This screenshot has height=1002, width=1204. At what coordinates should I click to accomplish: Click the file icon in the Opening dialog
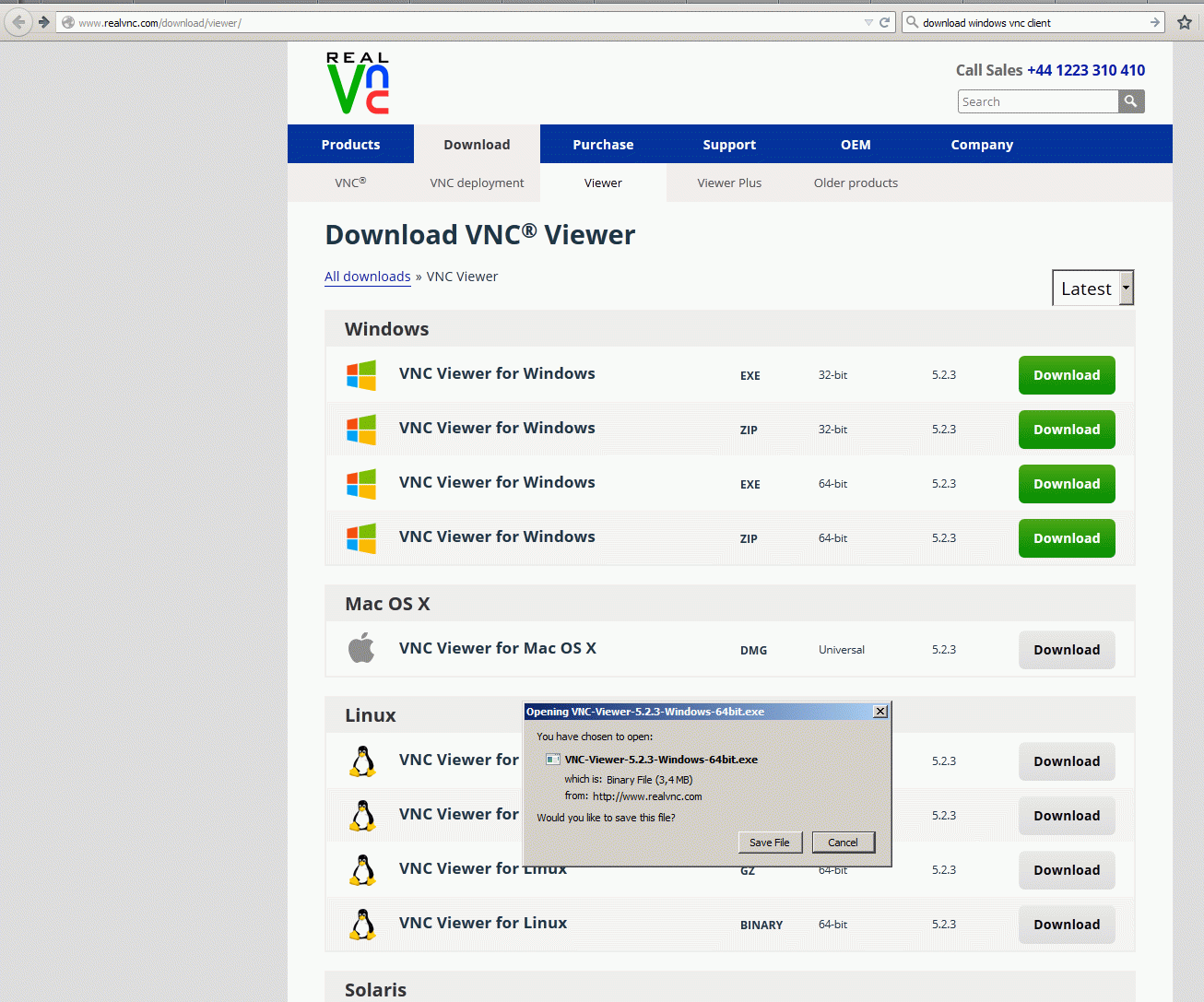tap(553, 760)
